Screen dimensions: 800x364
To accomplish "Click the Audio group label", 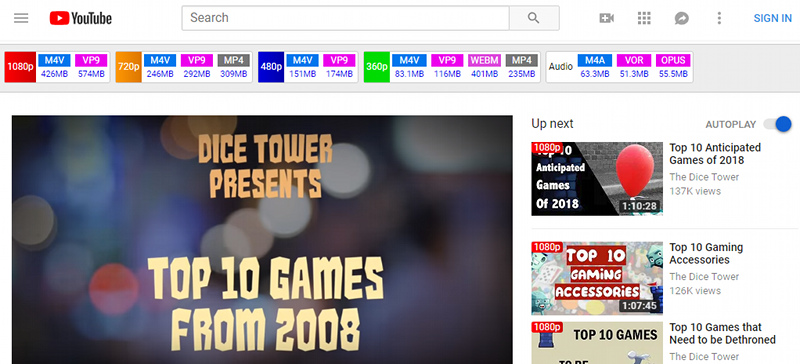I will pyautogui.click(x=561, y=67).
